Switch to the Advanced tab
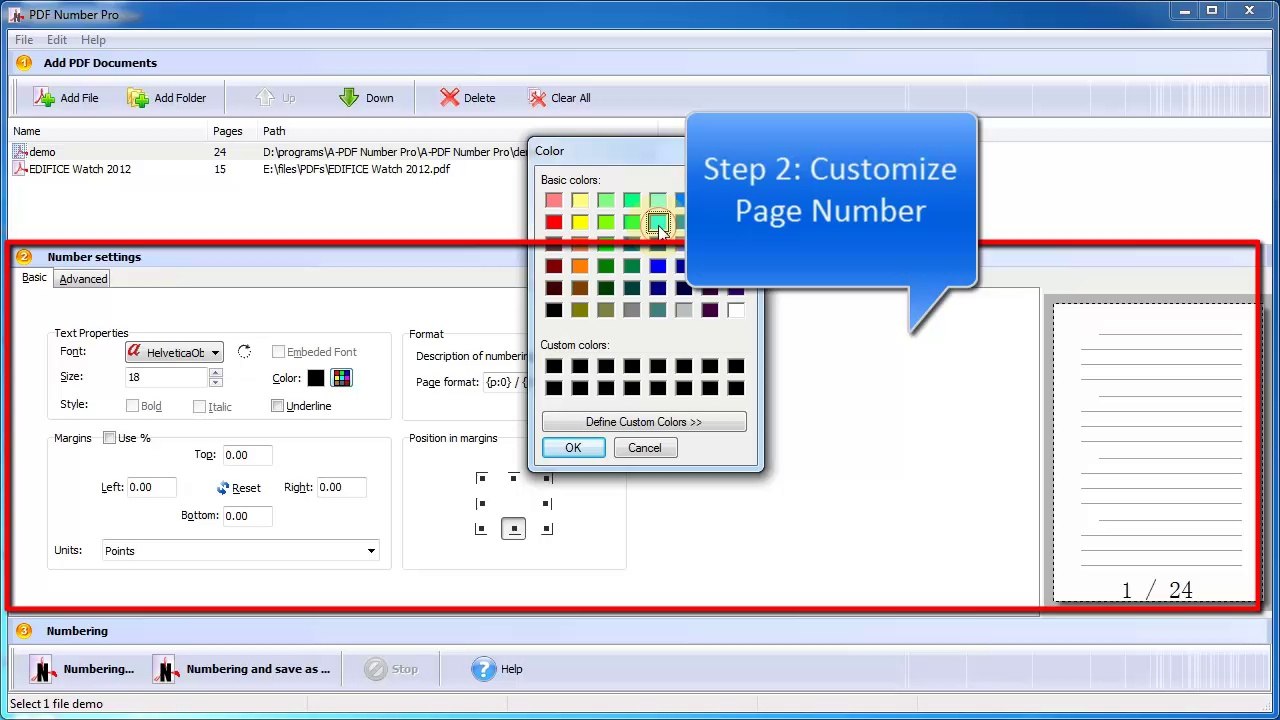The height and width of the screenshot is (720, 1280). (83, 279)
